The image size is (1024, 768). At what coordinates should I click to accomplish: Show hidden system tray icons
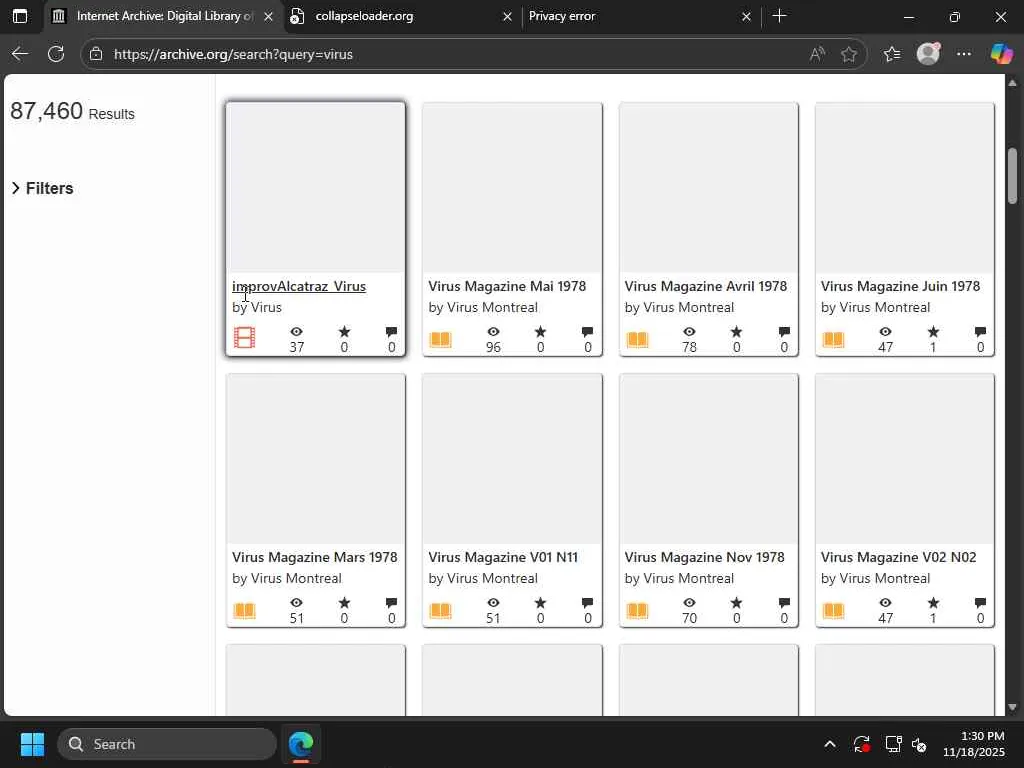[x=829, y=744]
